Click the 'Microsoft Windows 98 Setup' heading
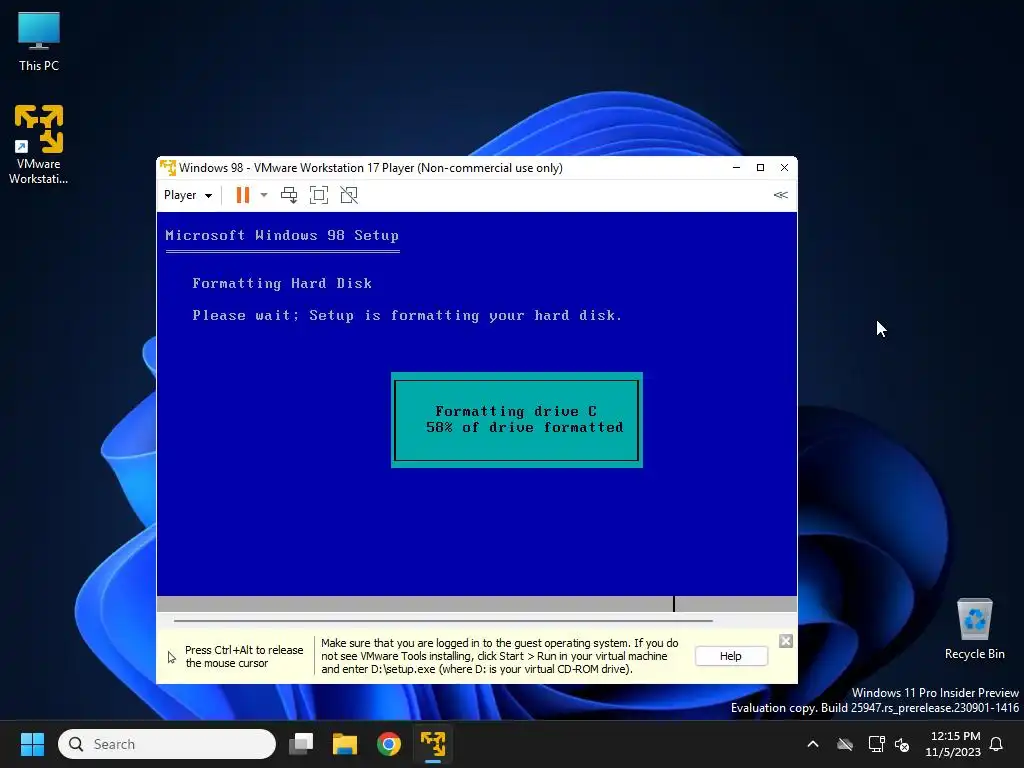This screenshot has height=768, width=1024. pyautogui.click(x=281, y=235)
